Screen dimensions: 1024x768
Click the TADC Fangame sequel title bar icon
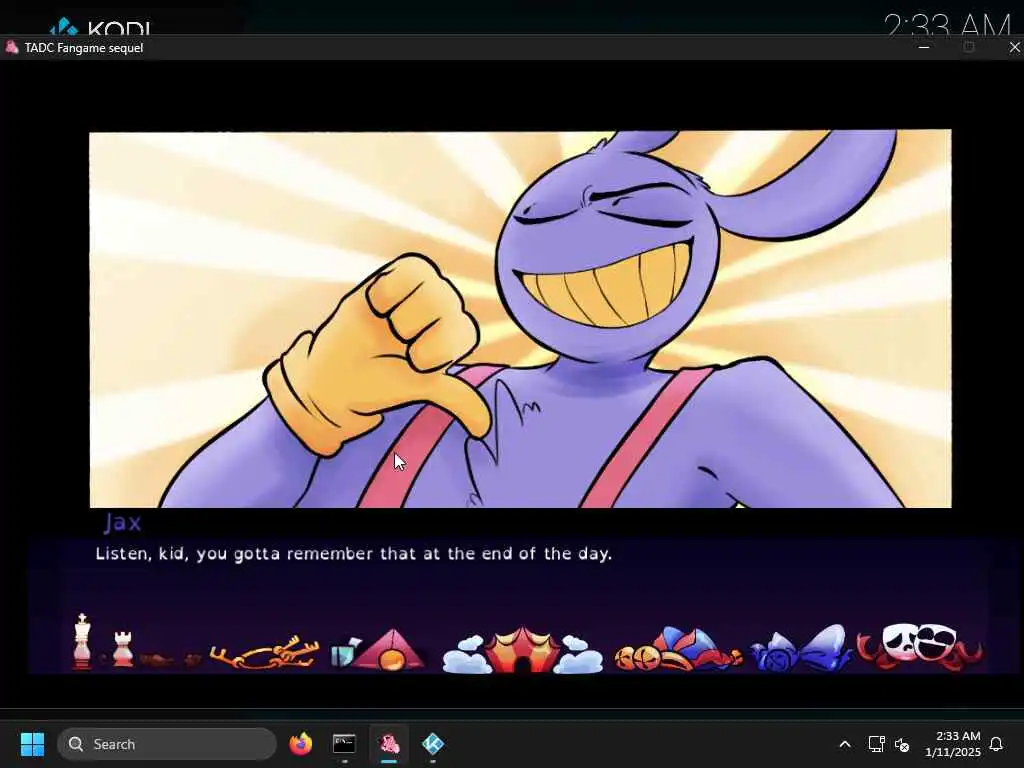pos(11,48)
